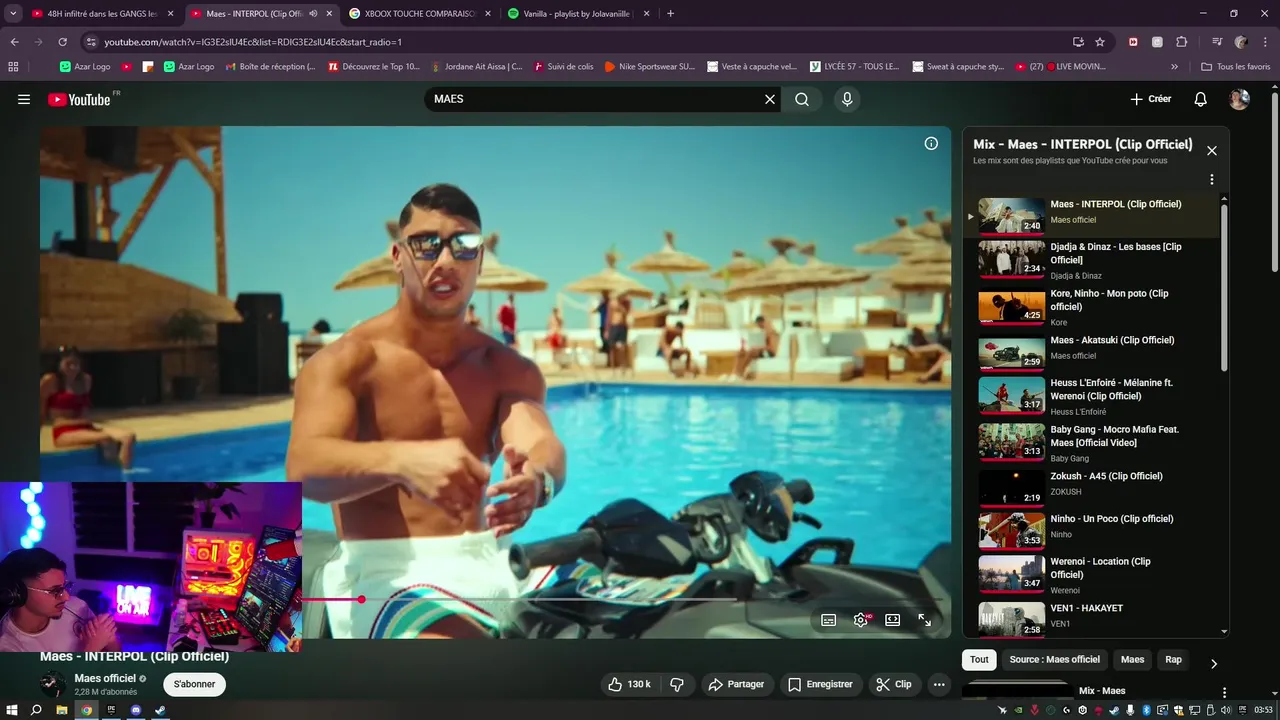Show more filter chips with right arrow
Image resolution: width=1280 pixels, height=720 pixels.
(1214, 663)
